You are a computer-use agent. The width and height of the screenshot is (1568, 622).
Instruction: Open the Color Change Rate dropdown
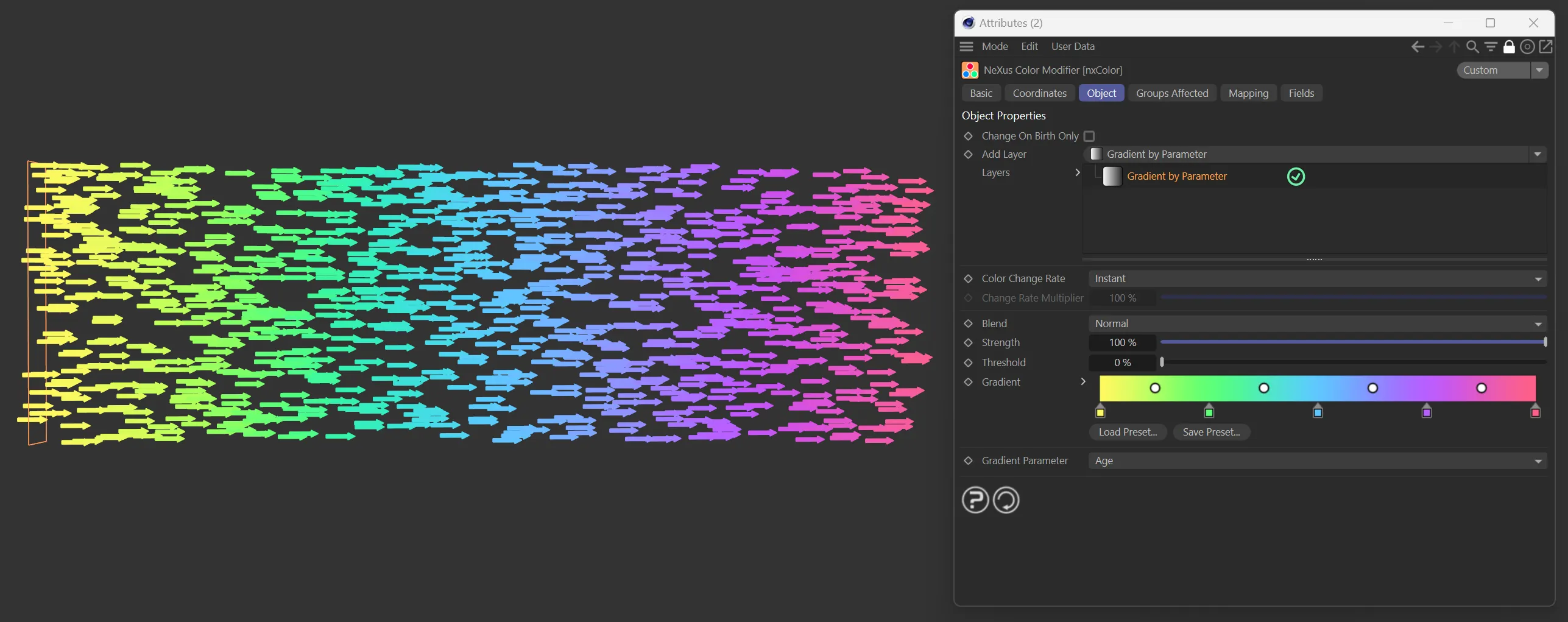[x=1317, y=278]
